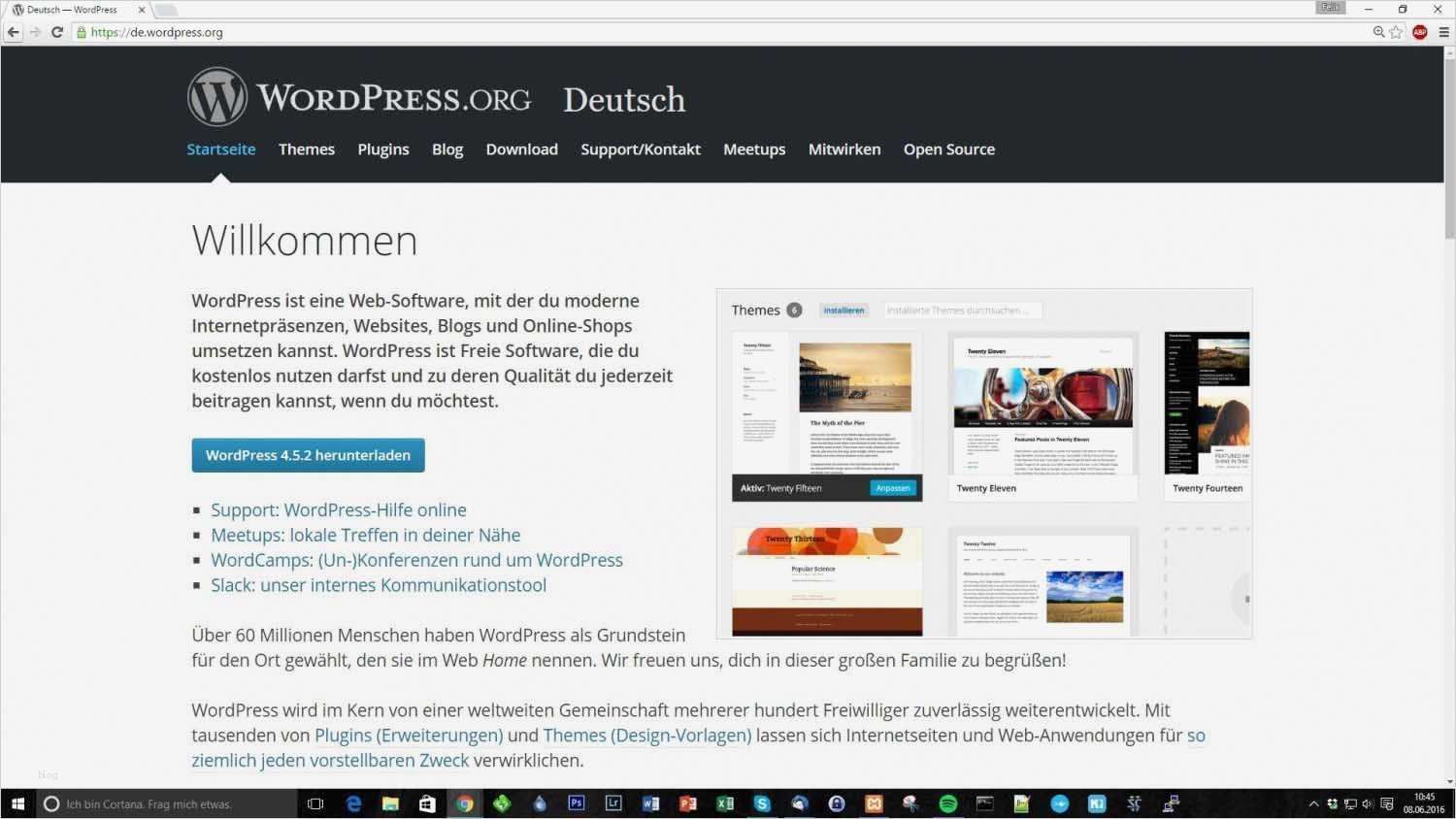
Task: Open the Windows Store taskbar icon
Action: tap(427, 803)
